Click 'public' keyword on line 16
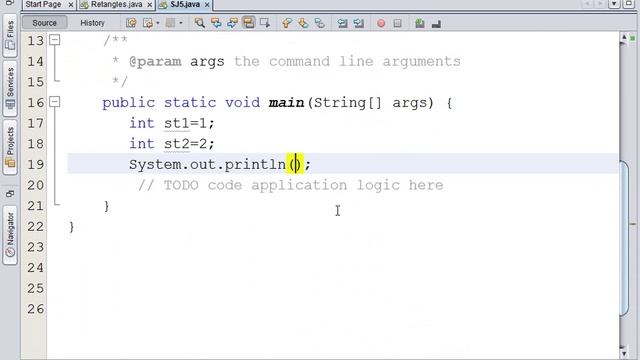 coord(129,102)
